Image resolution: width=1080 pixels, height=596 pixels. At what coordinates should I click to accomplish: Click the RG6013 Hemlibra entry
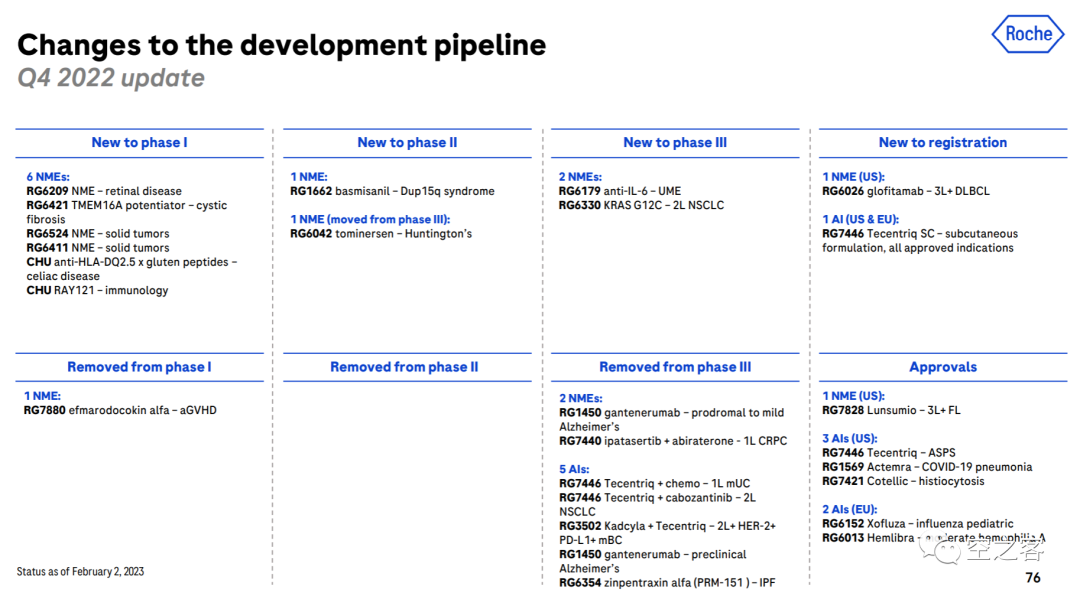[x=934, y=538]
